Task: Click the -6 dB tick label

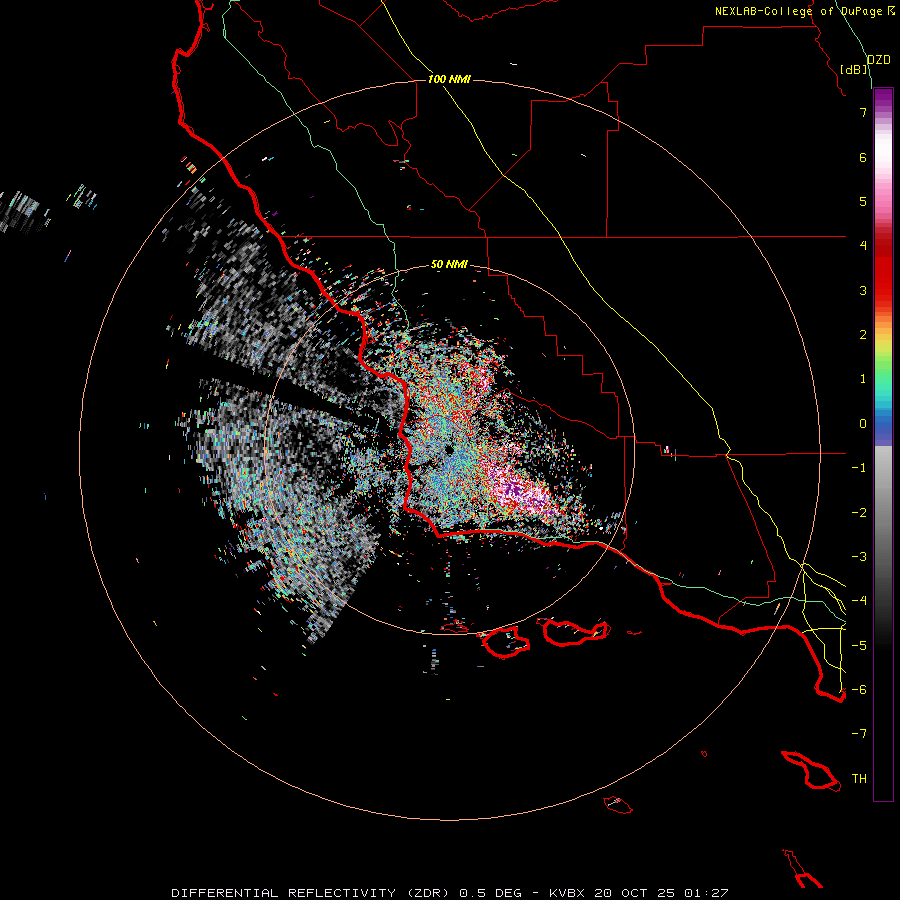Action: tap(859, 690)
